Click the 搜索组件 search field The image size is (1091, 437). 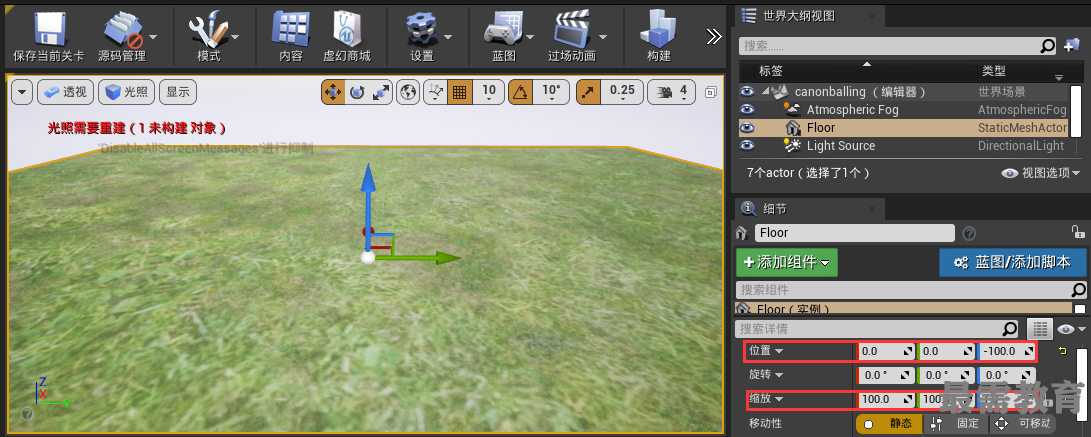(911, 289)
